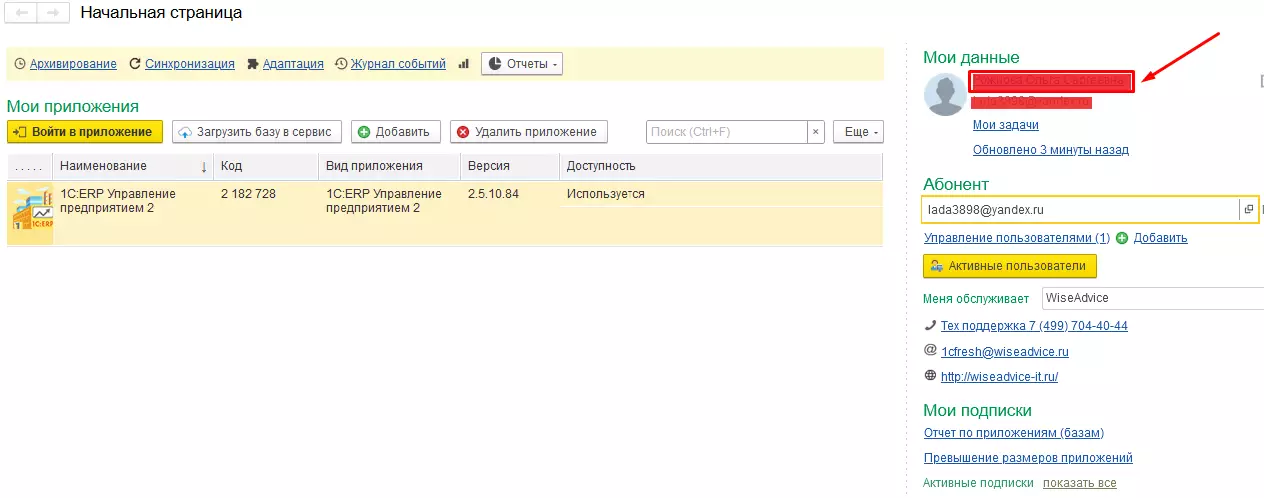The image size is (1264, 498).
Task: Open the Адаптация link
Action: (293, 64)
